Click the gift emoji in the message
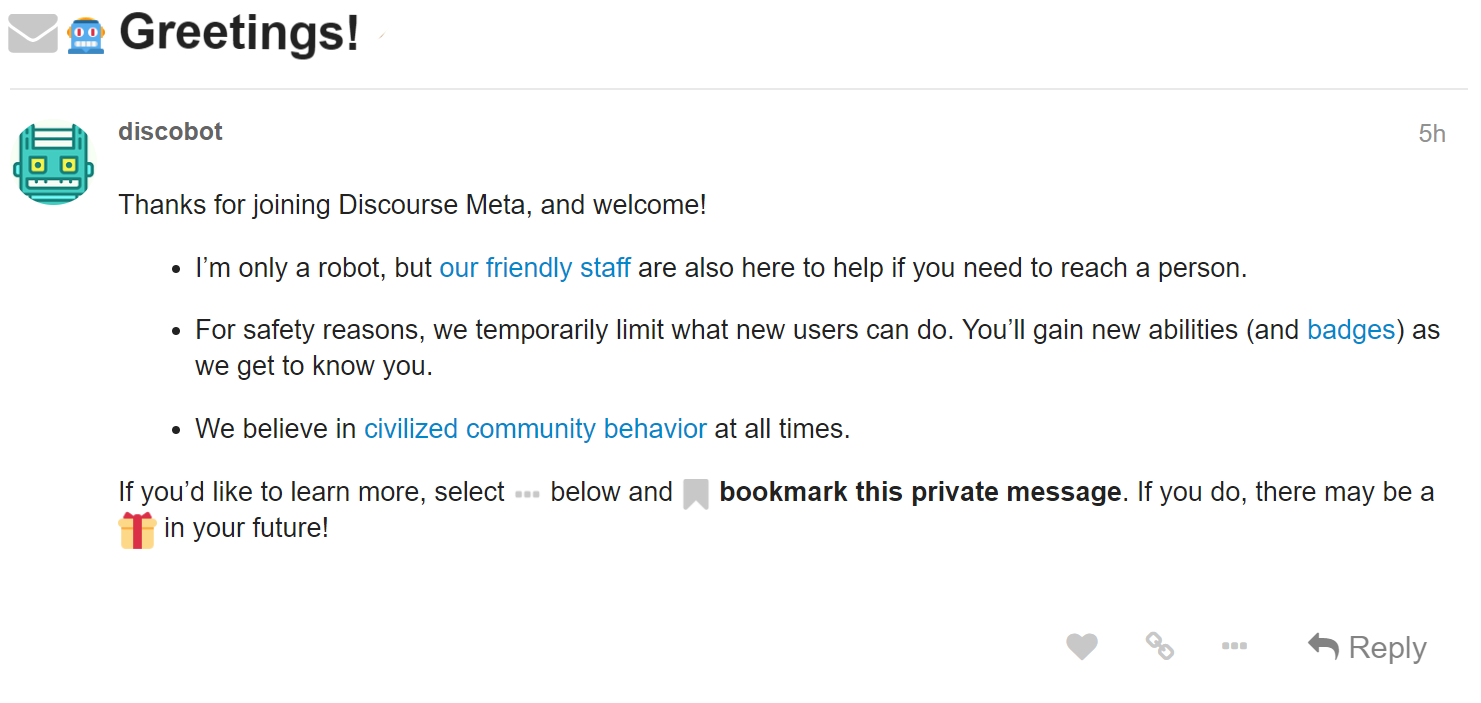 pos(137,530)
